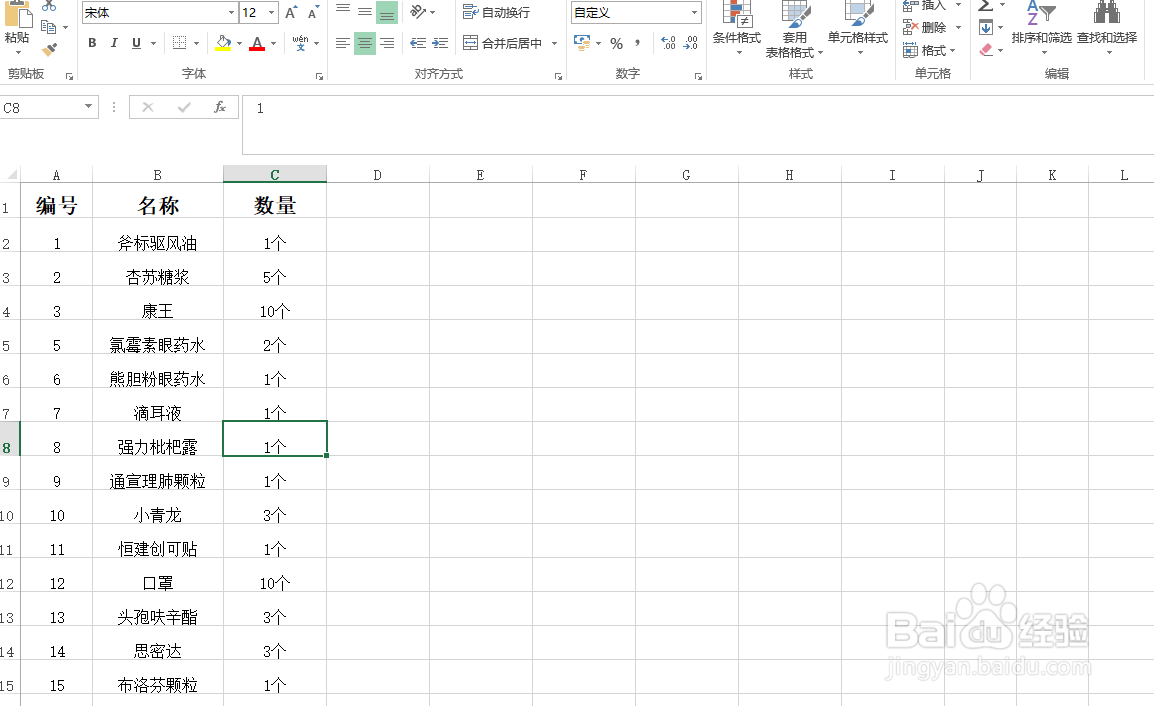Screen dimensions: 1154x706
Task: Increase indent icon
Action: click(440, 43)
